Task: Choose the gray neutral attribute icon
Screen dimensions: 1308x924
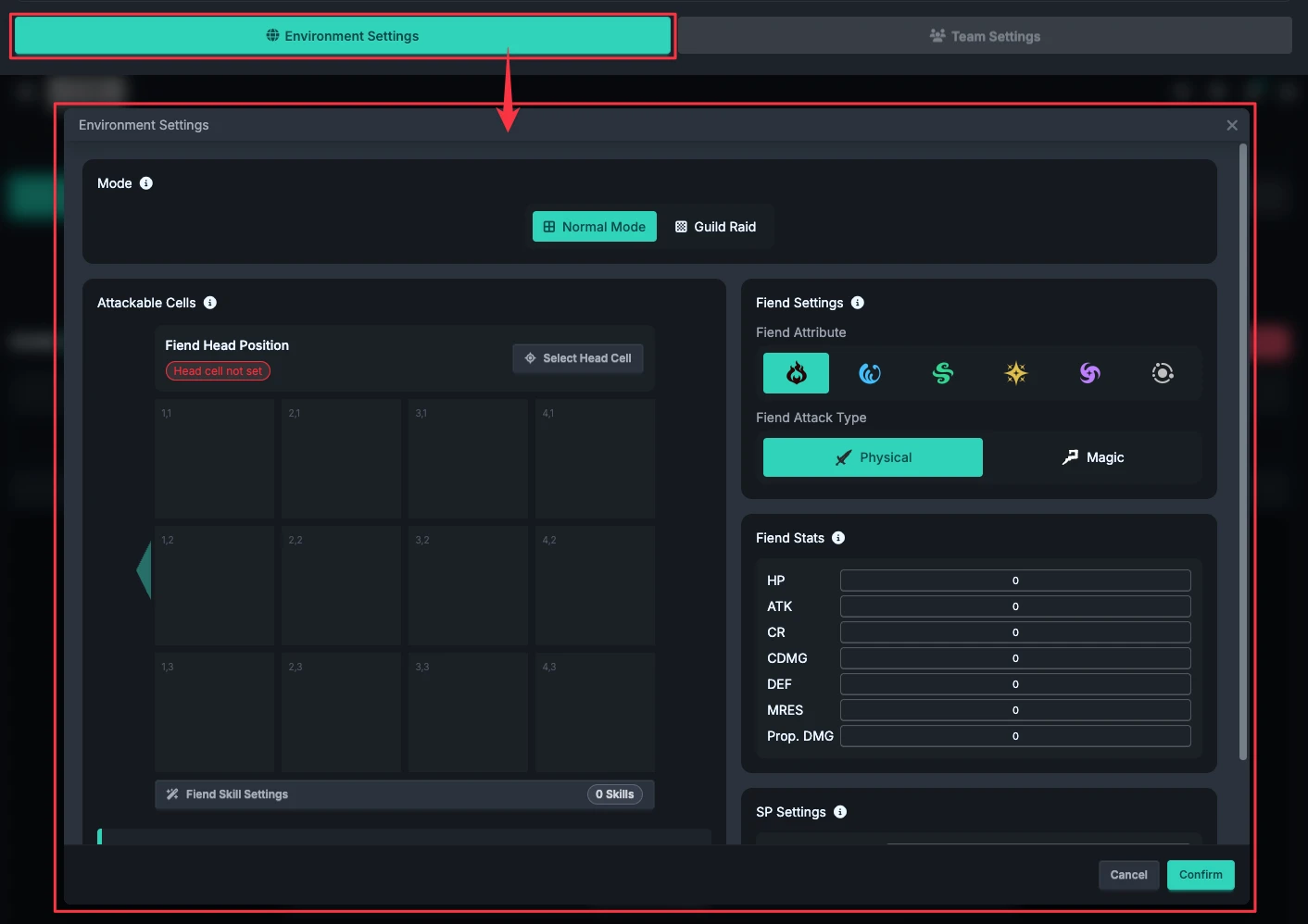Action: click(1163, 373)
